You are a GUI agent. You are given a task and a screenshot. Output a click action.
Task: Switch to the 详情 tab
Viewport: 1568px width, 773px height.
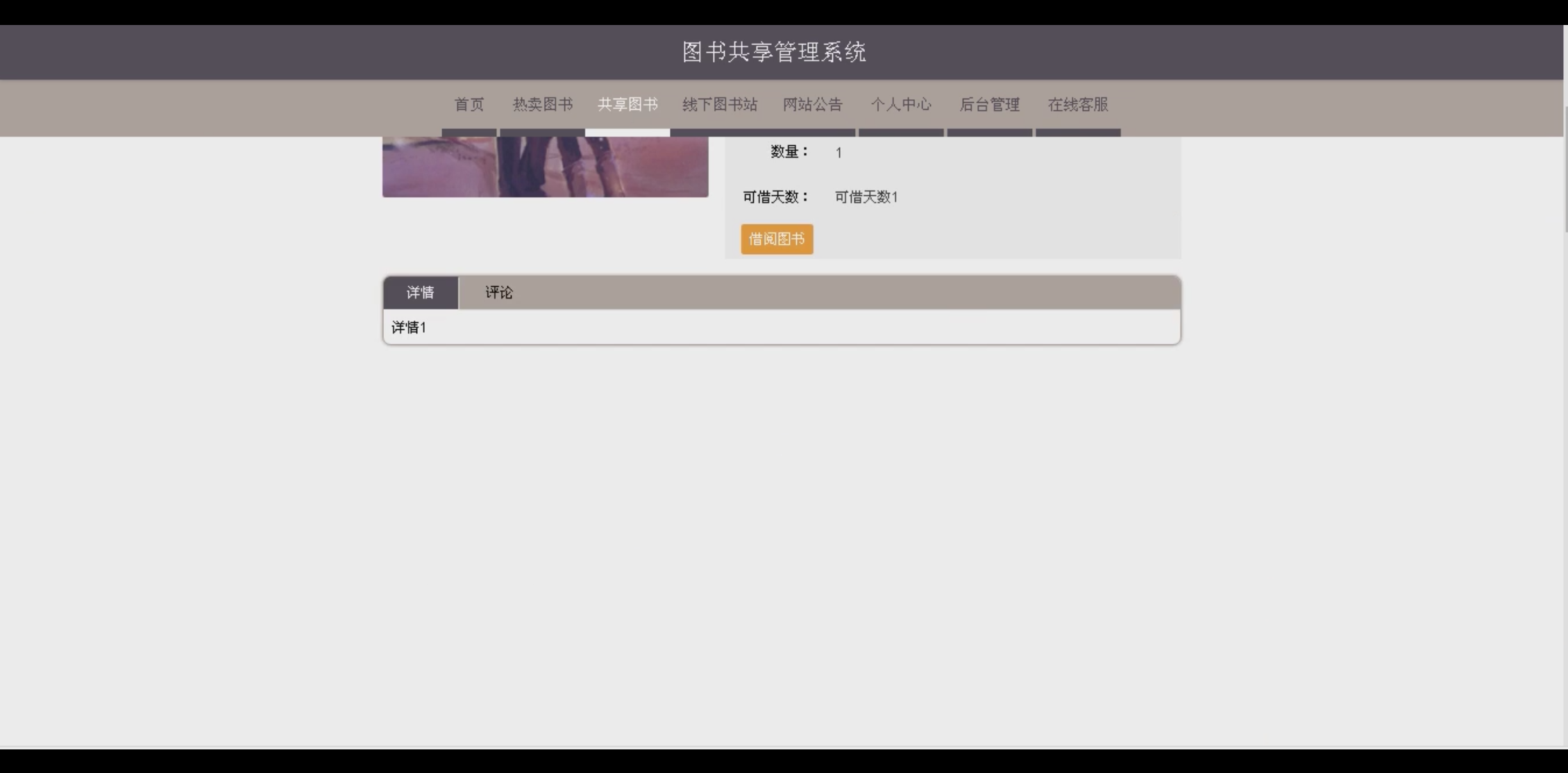(x=421, y=292)
